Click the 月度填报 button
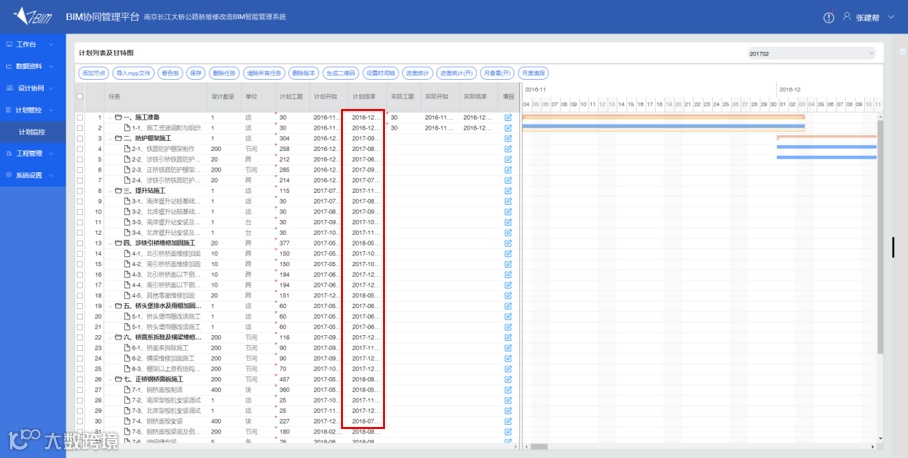This screenshot has height=458, width=908. tap(533, 74)
